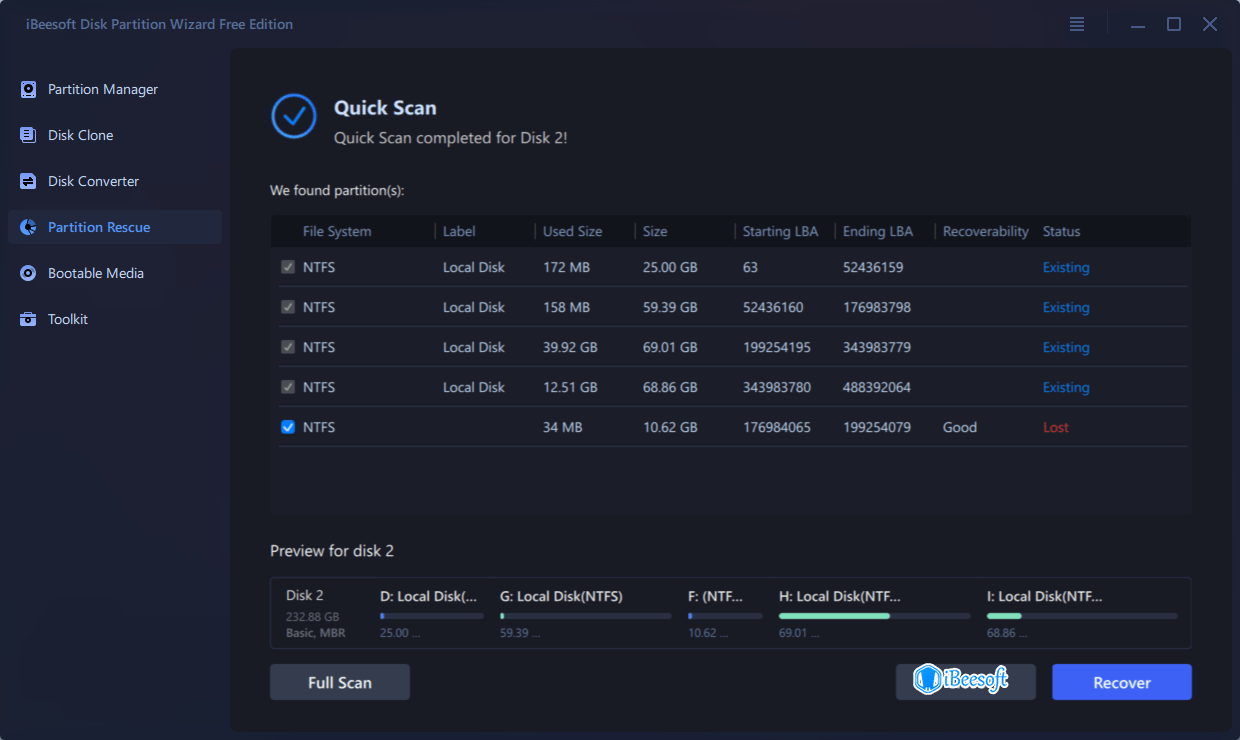The height and width of the screenshot is (740, 1240).
Task: Toggle checkbox for 25.00 GB NTFS partition
Action: [288, 267]
